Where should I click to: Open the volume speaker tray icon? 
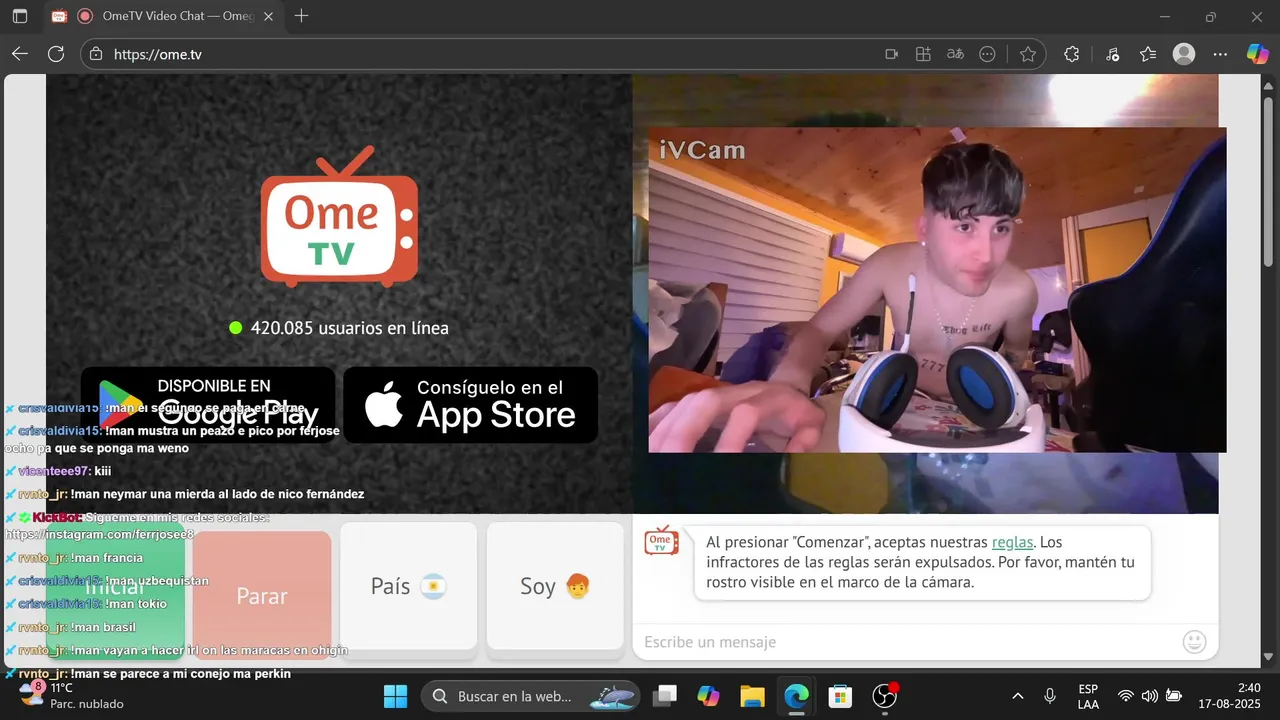coord(1150,696)
